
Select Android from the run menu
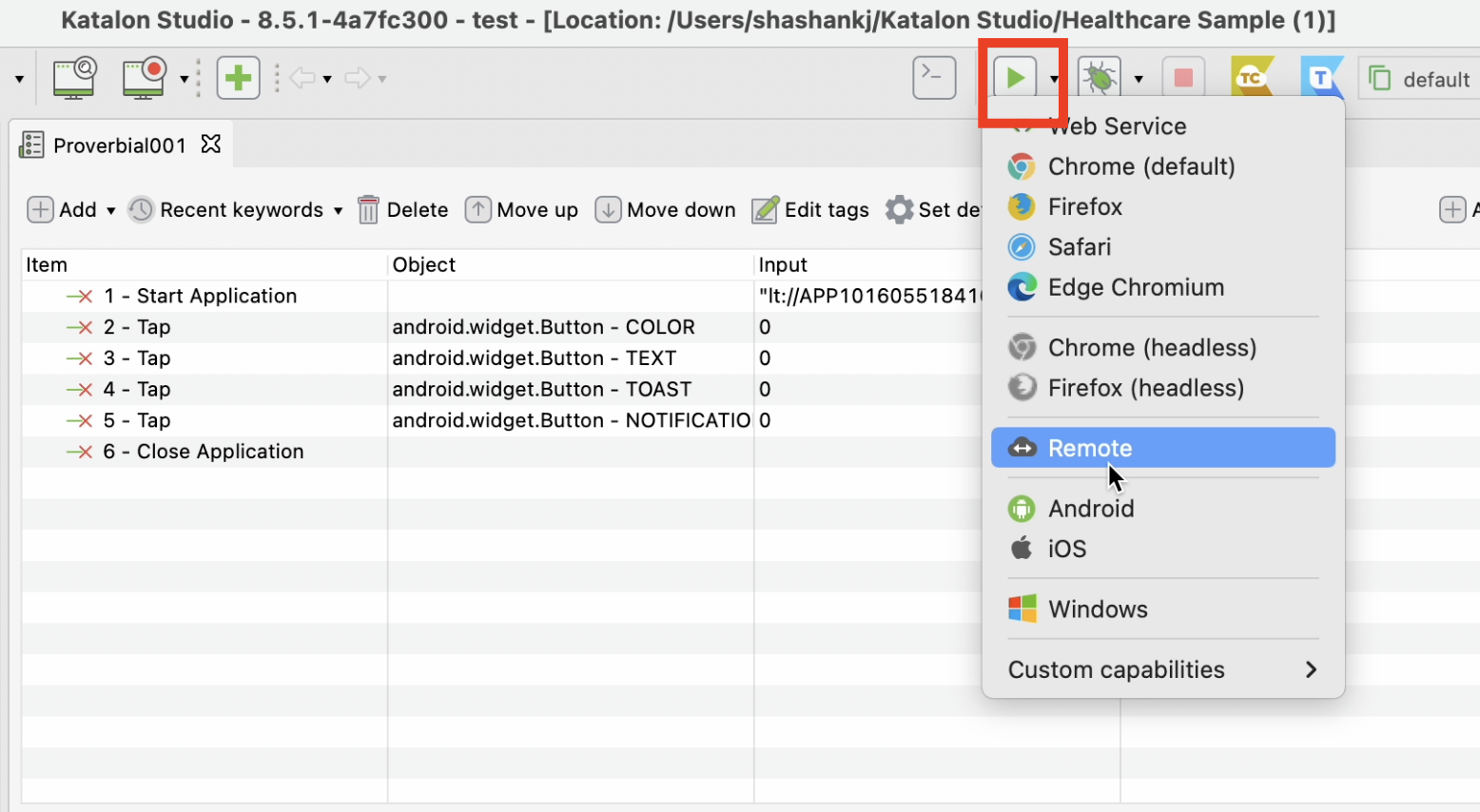[x=1090, y=509]
